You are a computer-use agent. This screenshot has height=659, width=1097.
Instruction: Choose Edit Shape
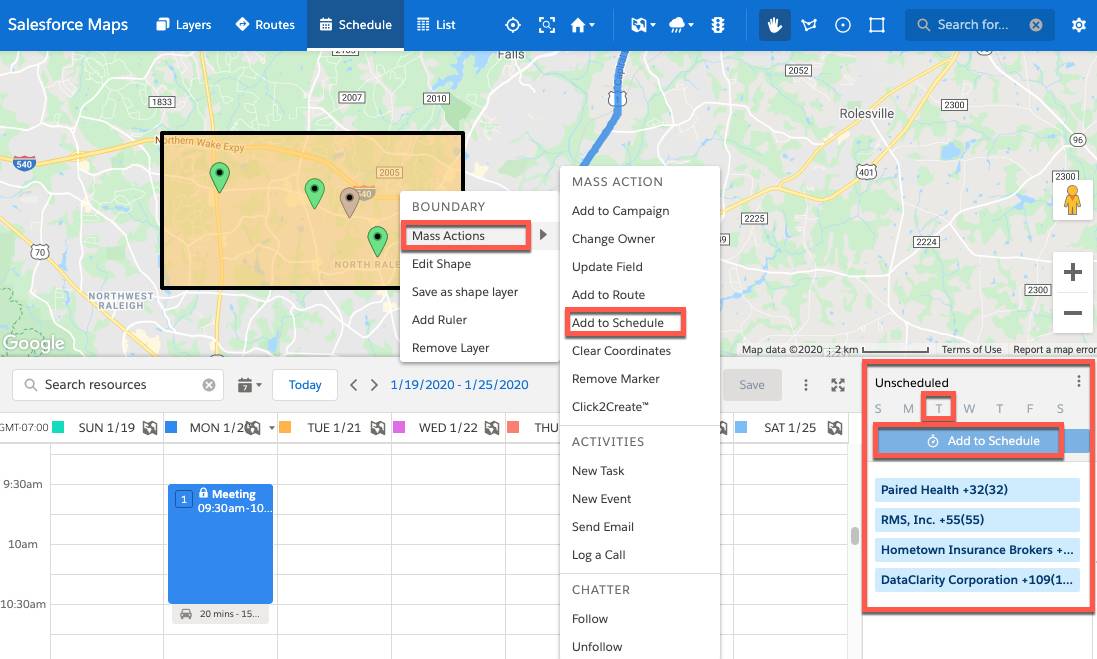(x=441, y=264)
